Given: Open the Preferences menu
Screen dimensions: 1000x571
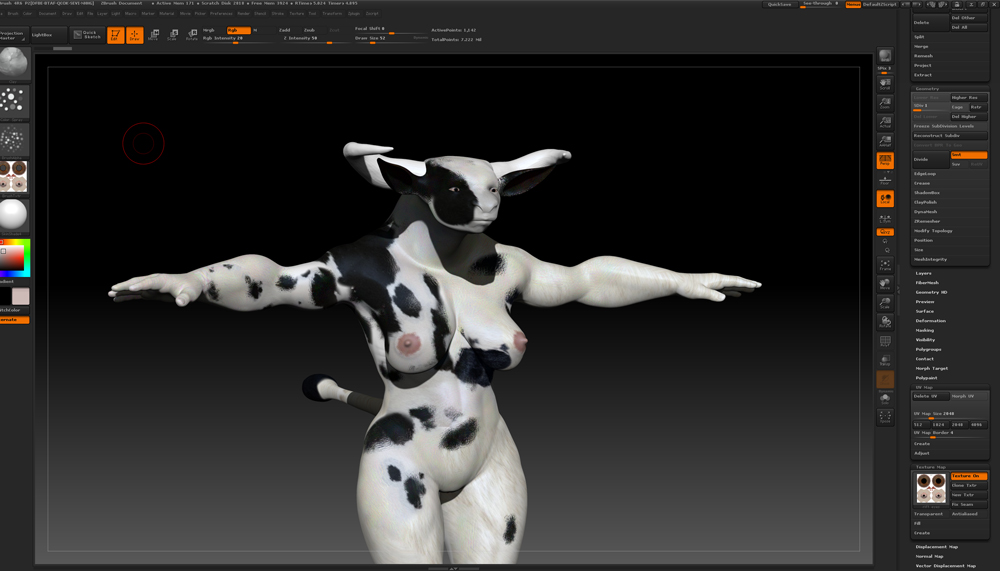Looking at the screenshot, I should click(x=221, y=14).
